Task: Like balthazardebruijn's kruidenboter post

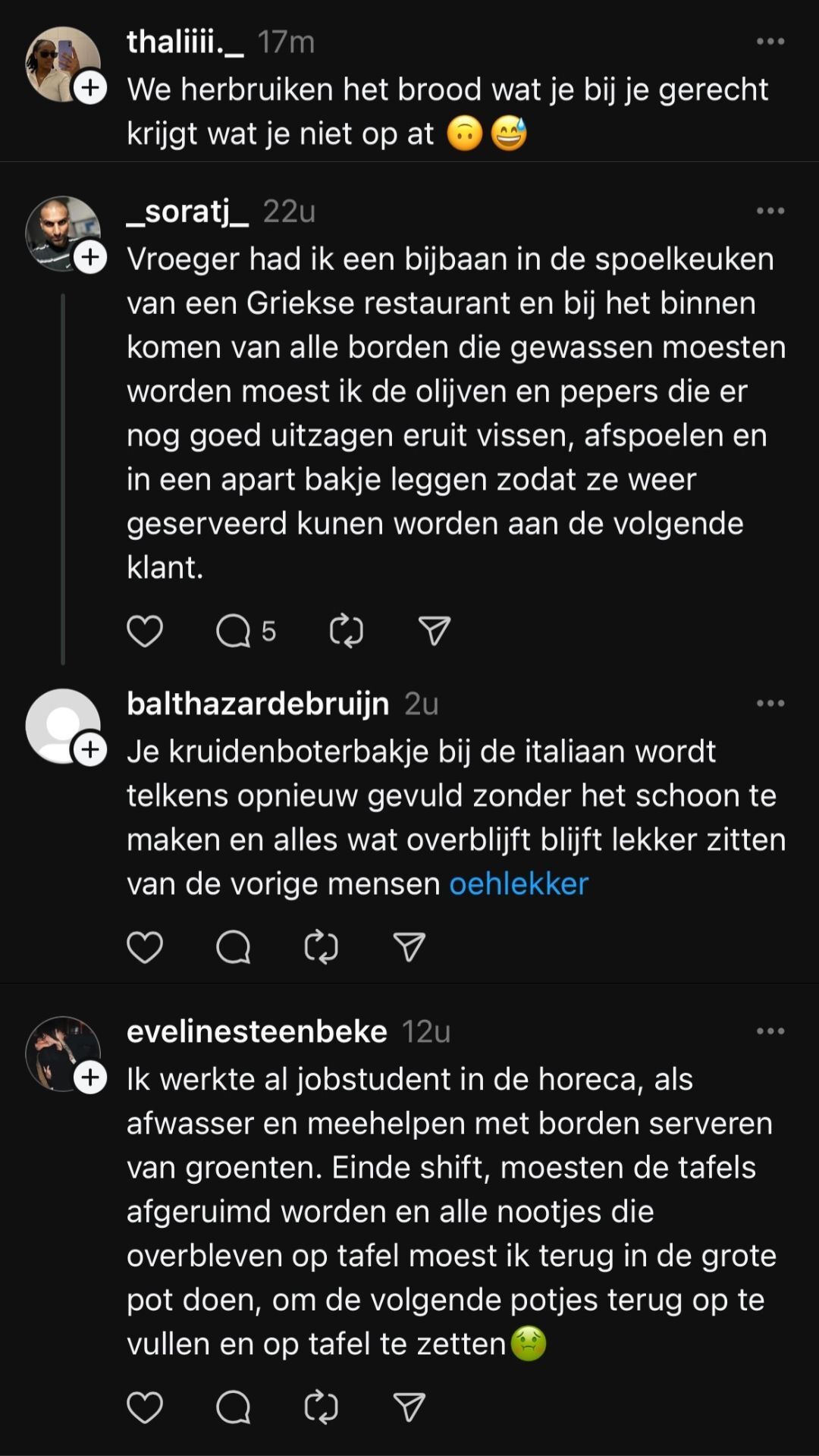Action: [144, 947]
